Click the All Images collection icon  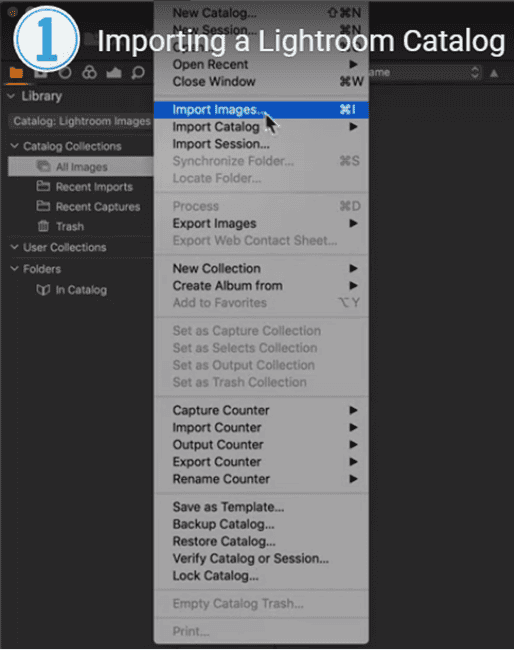pos(44,166)
